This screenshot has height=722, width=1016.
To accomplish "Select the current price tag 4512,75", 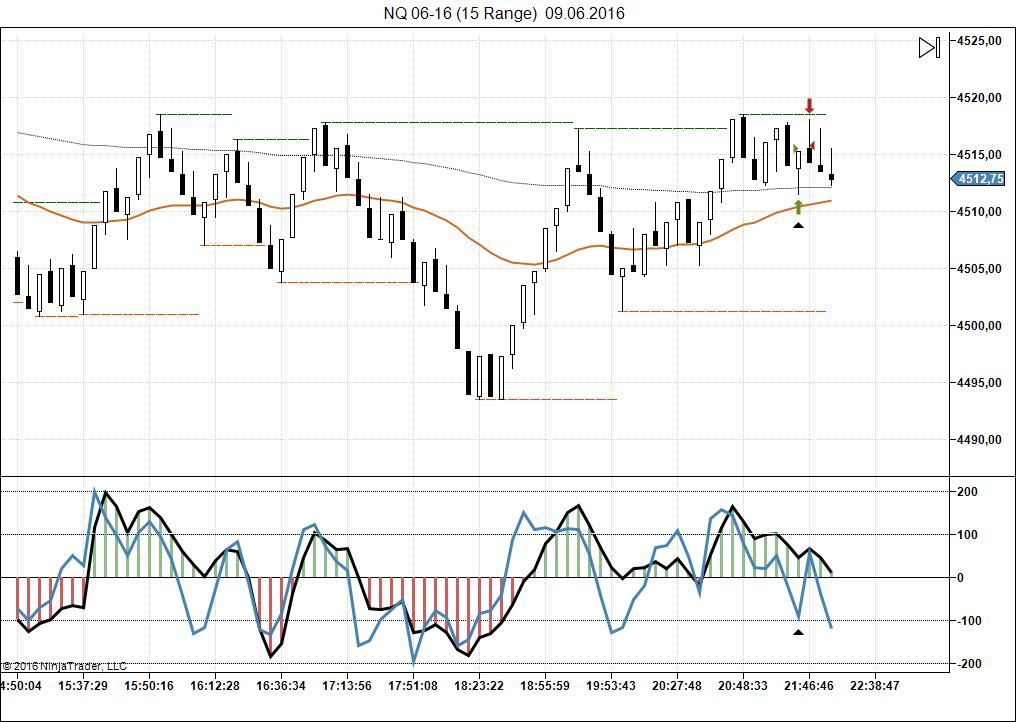I will pyautogui.click(x=978, y=178).
